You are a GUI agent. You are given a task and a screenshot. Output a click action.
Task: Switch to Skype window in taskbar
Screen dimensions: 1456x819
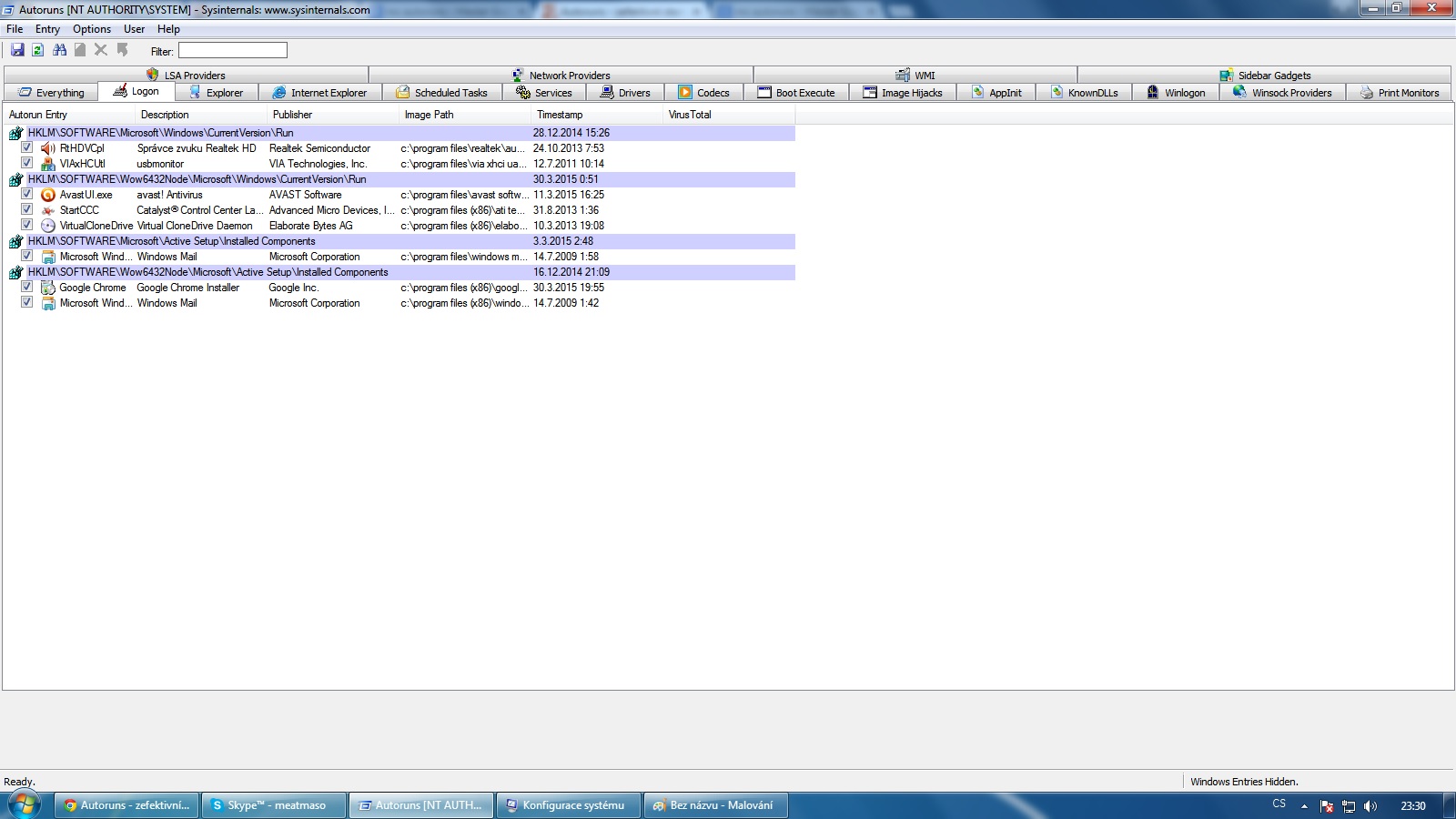click(x=275, y=805)
